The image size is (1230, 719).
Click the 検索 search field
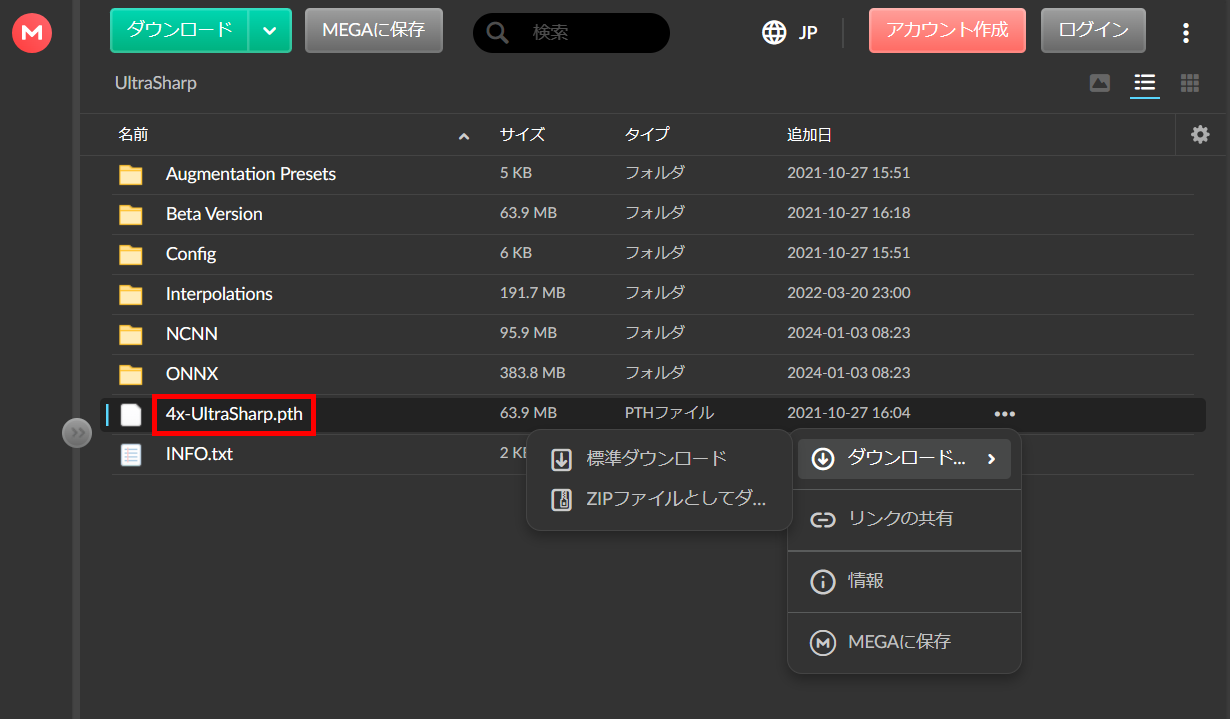point(590,33)
